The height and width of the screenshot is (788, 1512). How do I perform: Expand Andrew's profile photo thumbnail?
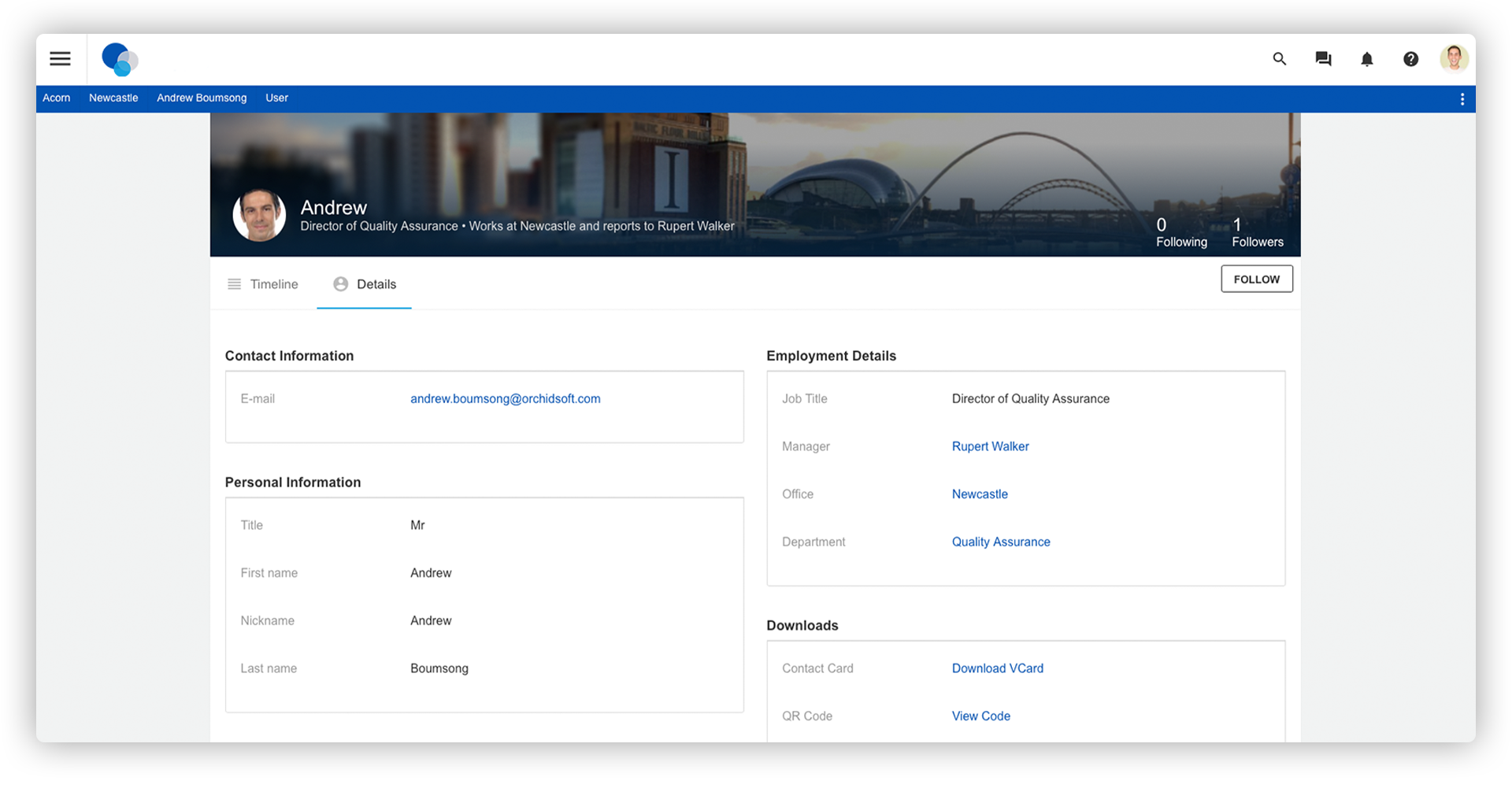[x=258, y=216]
